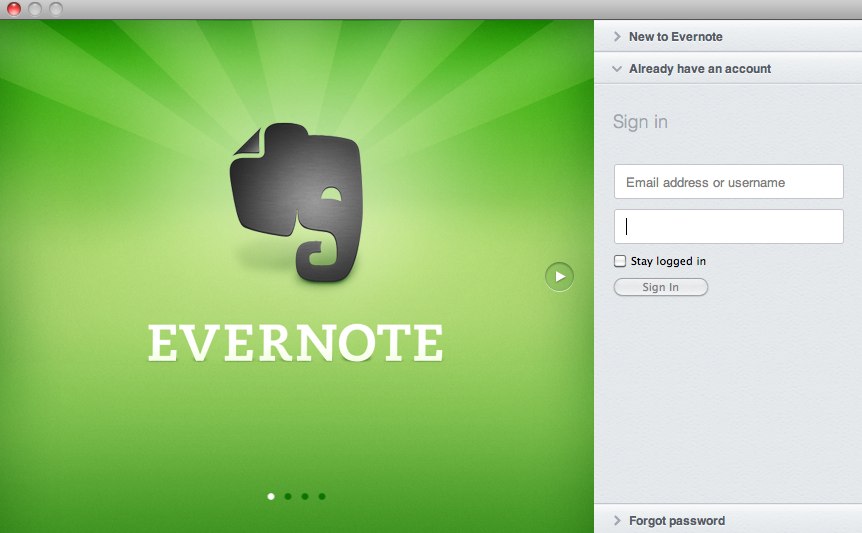Open the Forgot password section label
This screenshot has width=862, height=533.
676,521
